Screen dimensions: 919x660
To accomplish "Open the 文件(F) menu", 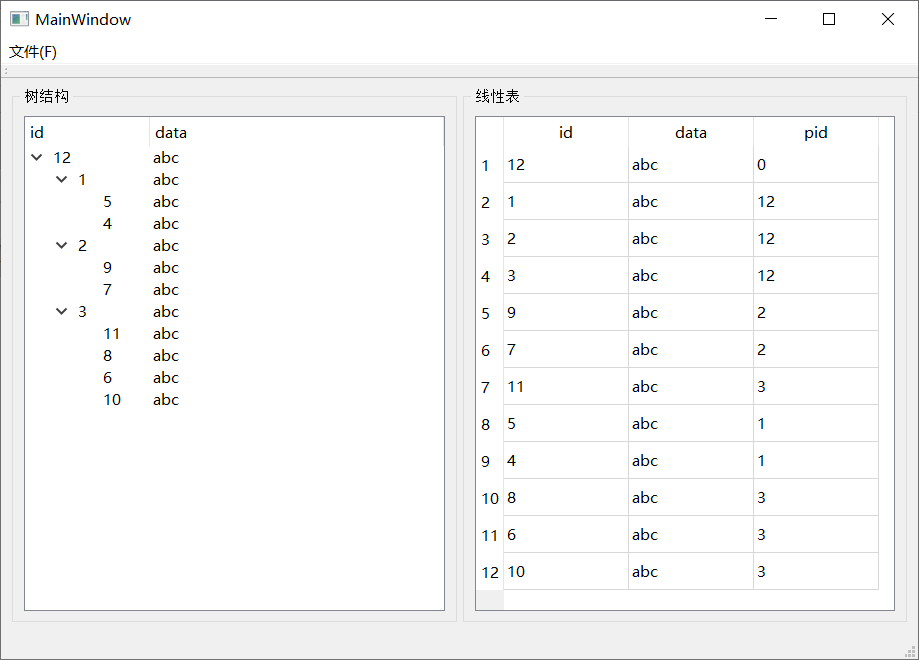I will tap(33, 52).
